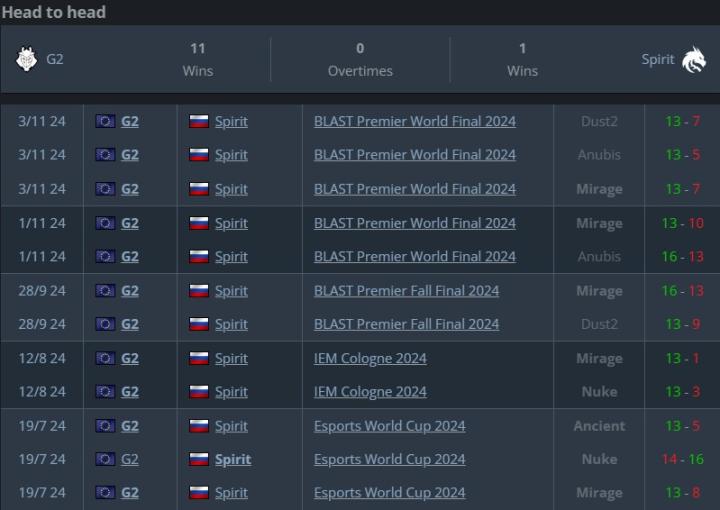This screenshot has width=720, height=510.
Task: Click Russian flag in the 13 - 9 Dust2 row
Action: 199,324
